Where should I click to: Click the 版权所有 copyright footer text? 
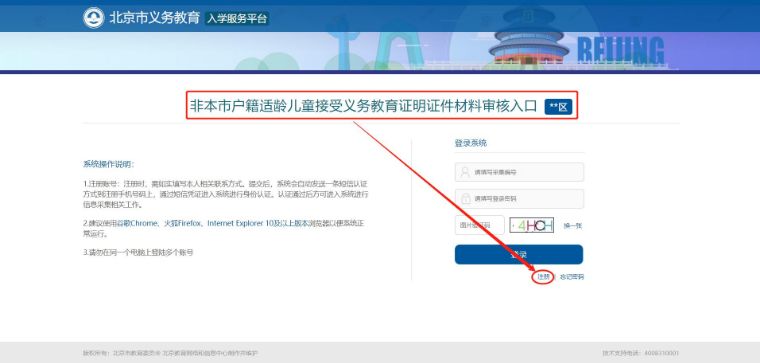coord(170,353)
